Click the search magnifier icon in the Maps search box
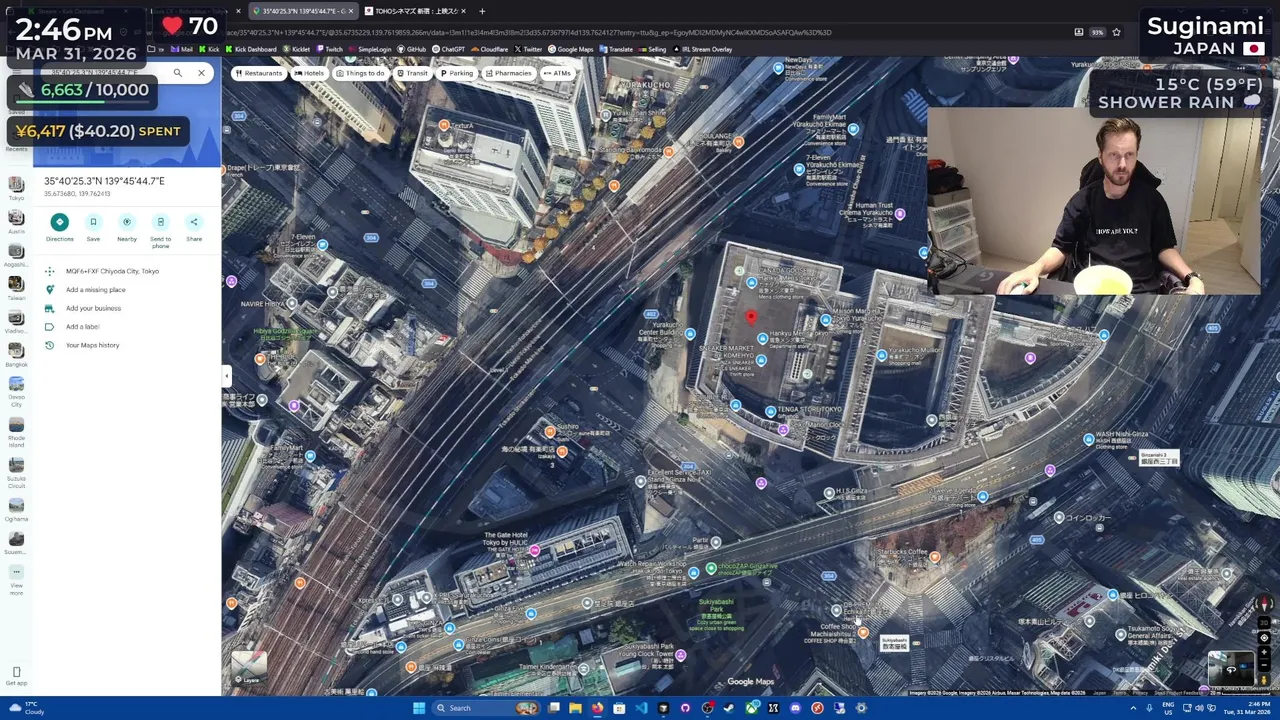Image resolution: width=1280 pixels, height=720 pixels. pos(177,73)
